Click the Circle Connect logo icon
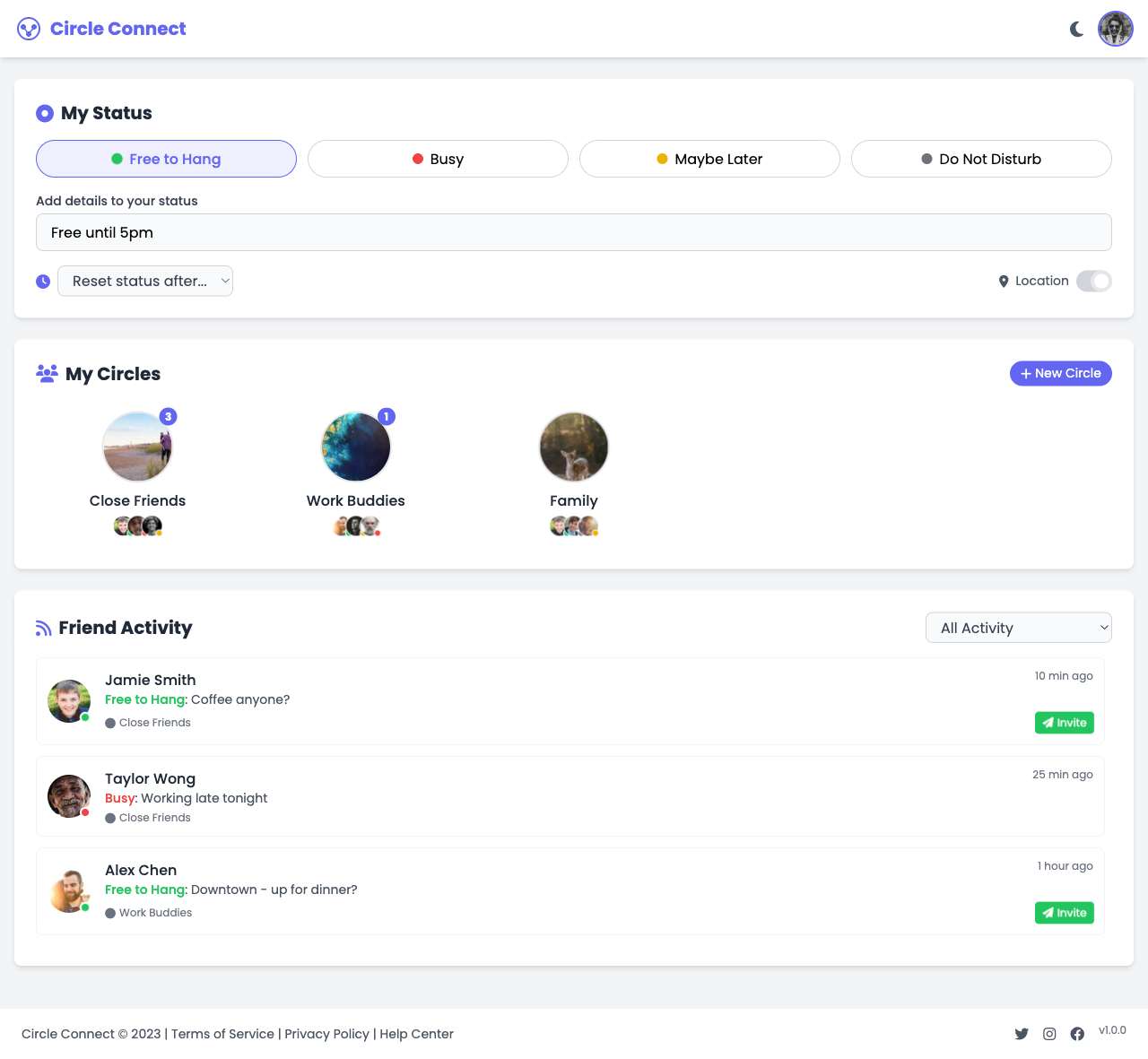Screen dimensions: 1148x1059 pos(28,28)
